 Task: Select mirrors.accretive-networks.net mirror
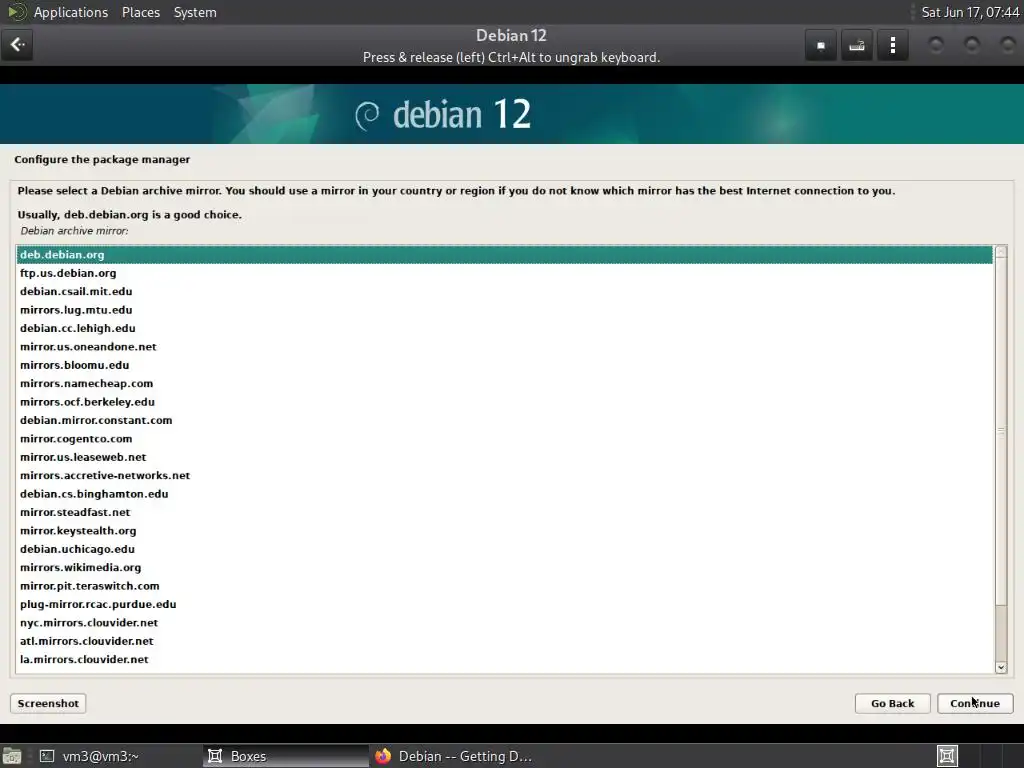tap(504, 475)
